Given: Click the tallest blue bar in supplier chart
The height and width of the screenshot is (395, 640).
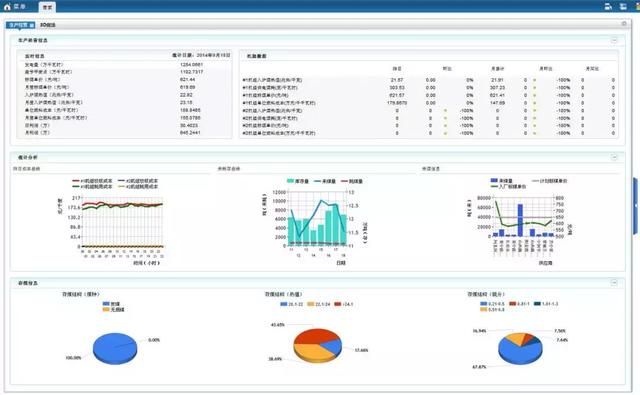Looking at the screenshot, I should pos(520,220).
